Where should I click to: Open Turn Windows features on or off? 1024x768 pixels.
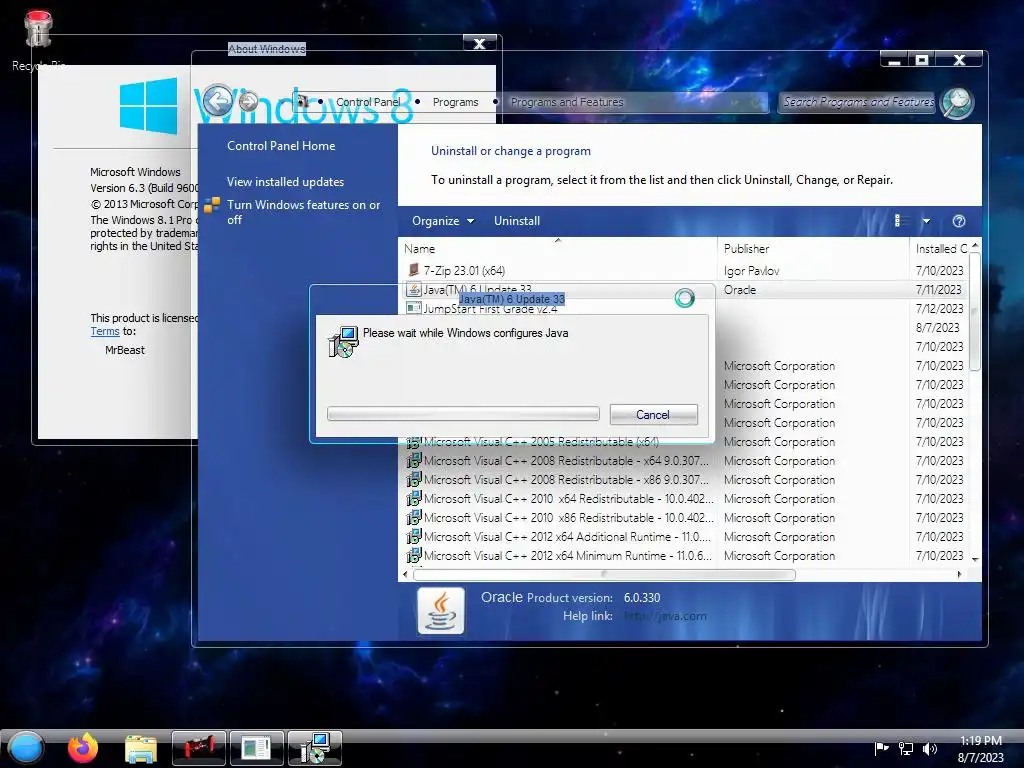(x=304, y=212)
